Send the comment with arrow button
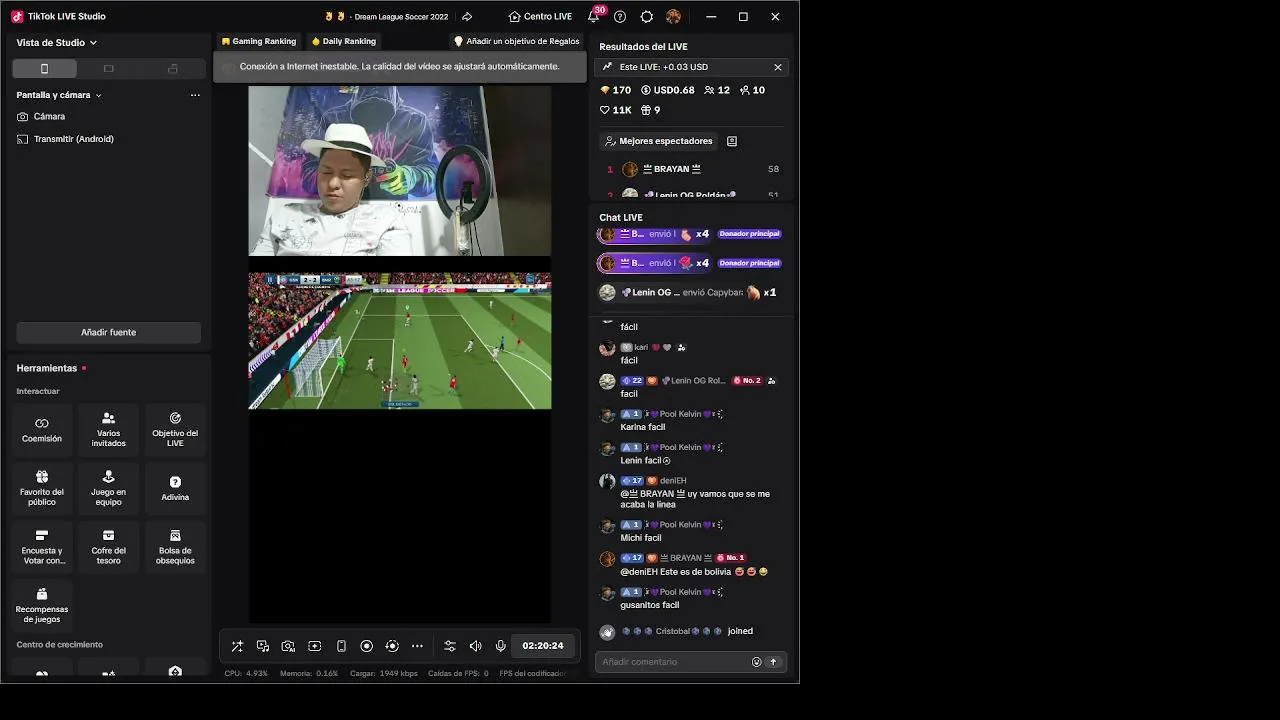The image size is (1280, 720). click(x=773, y=662)
